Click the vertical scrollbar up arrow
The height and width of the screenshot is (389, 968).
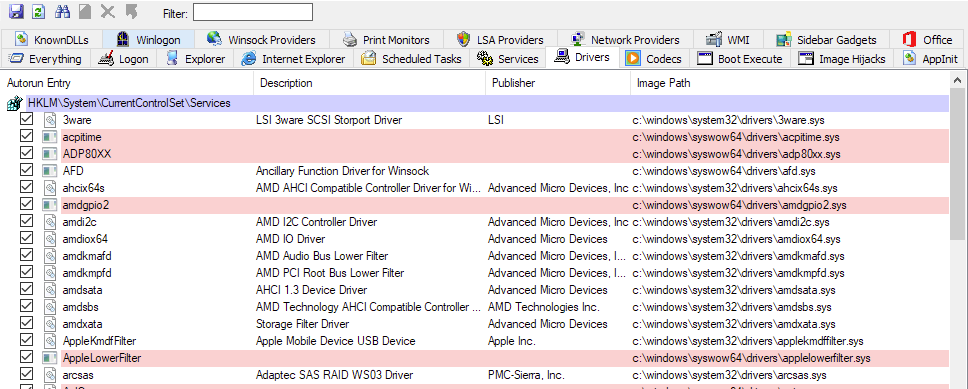(x=958, y=80)
